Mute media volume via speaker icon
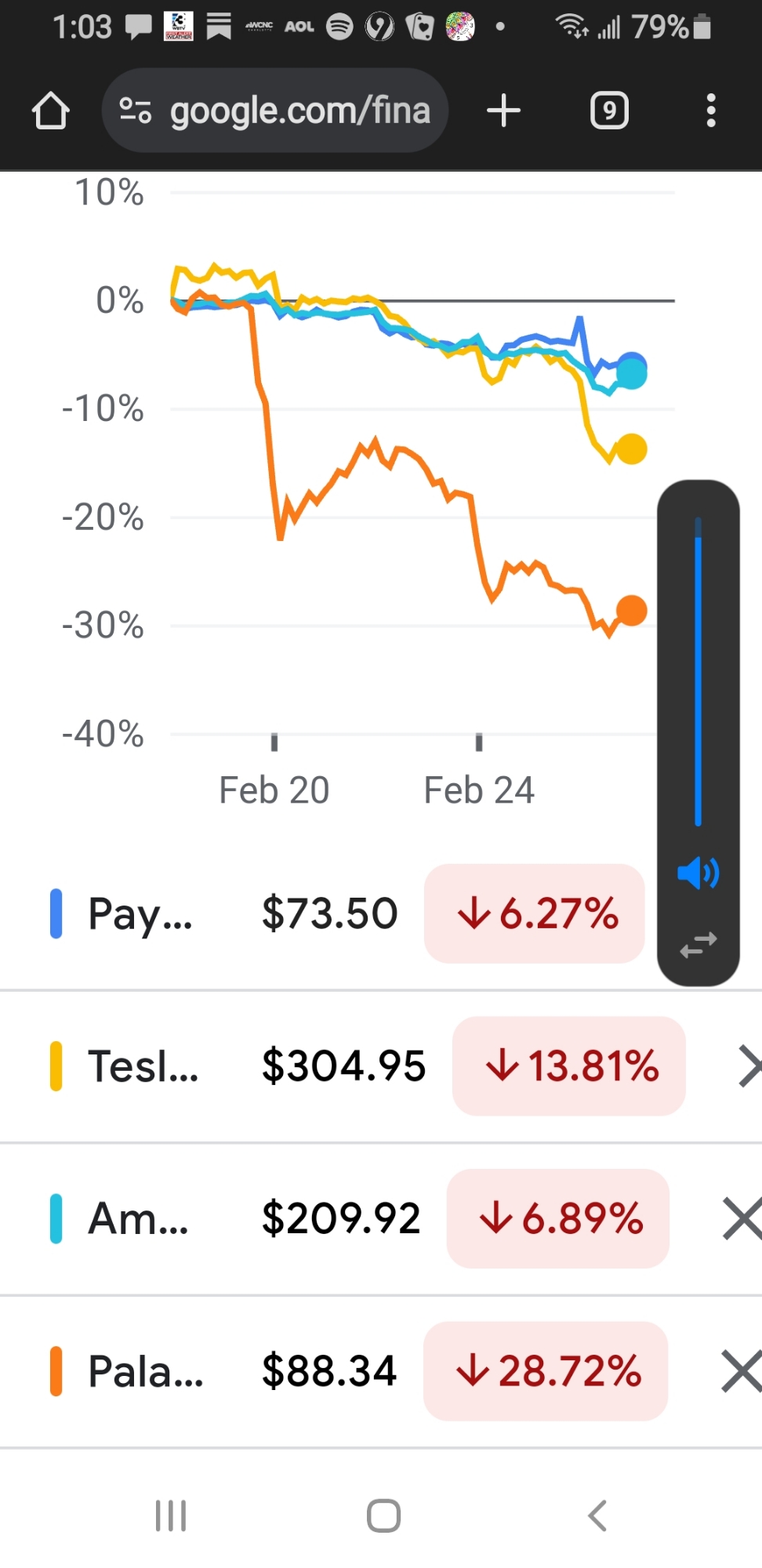This screenshot has height=1568, width=762. click(x=698, y=873)
